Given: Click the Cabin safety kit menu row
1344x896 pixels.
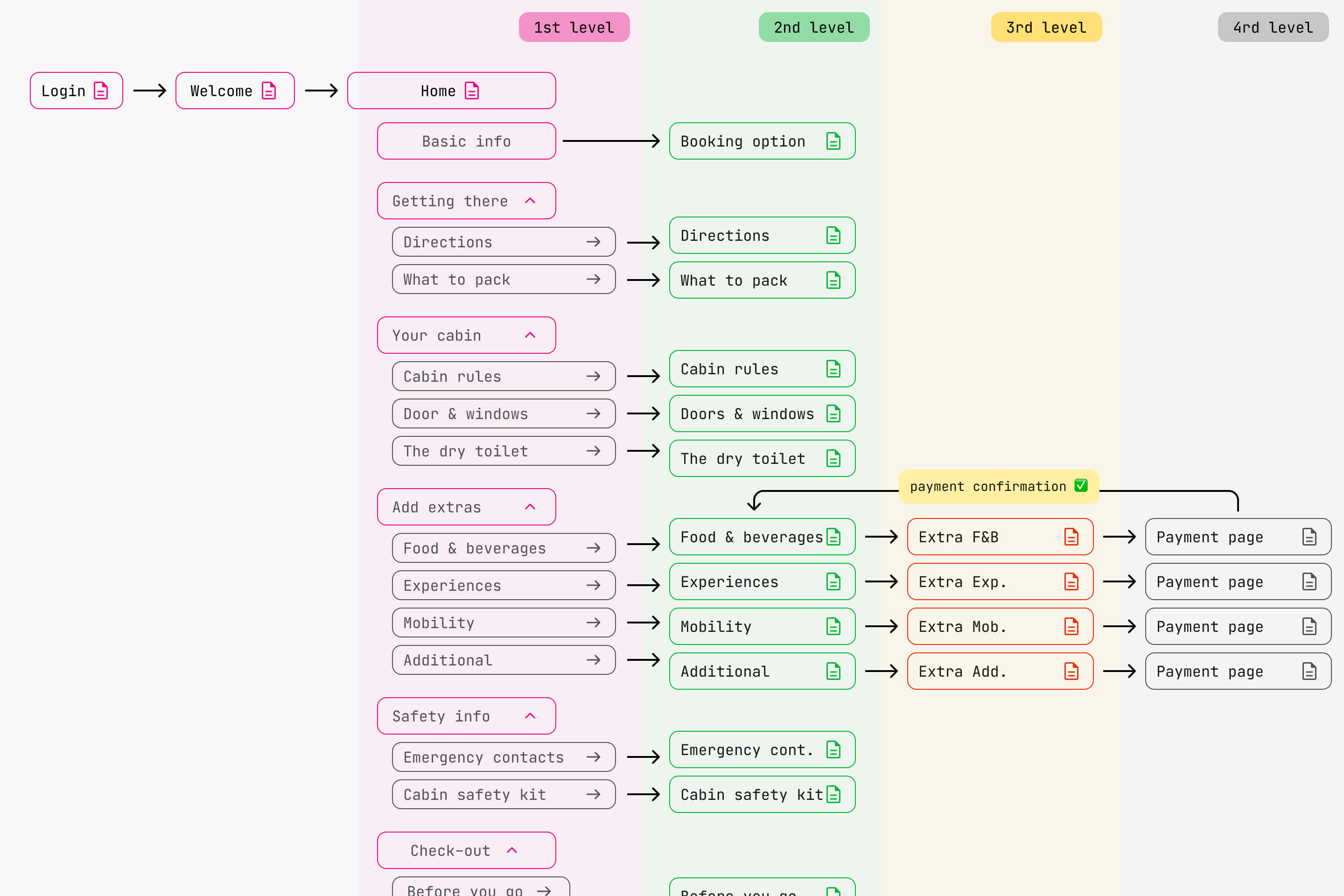Looking at the screenshot, I should coord(504,794).
